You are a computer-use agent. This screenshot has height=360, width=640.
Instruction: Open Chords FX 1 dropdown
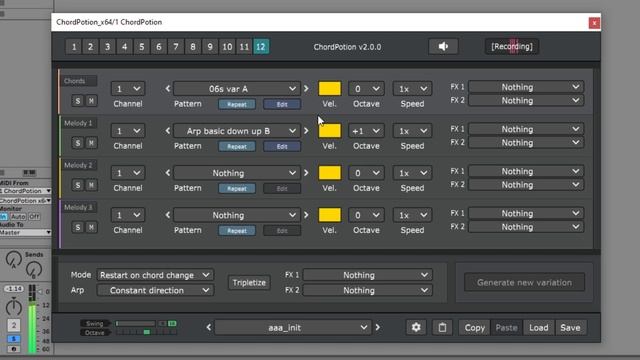click(x=526, y=87)
